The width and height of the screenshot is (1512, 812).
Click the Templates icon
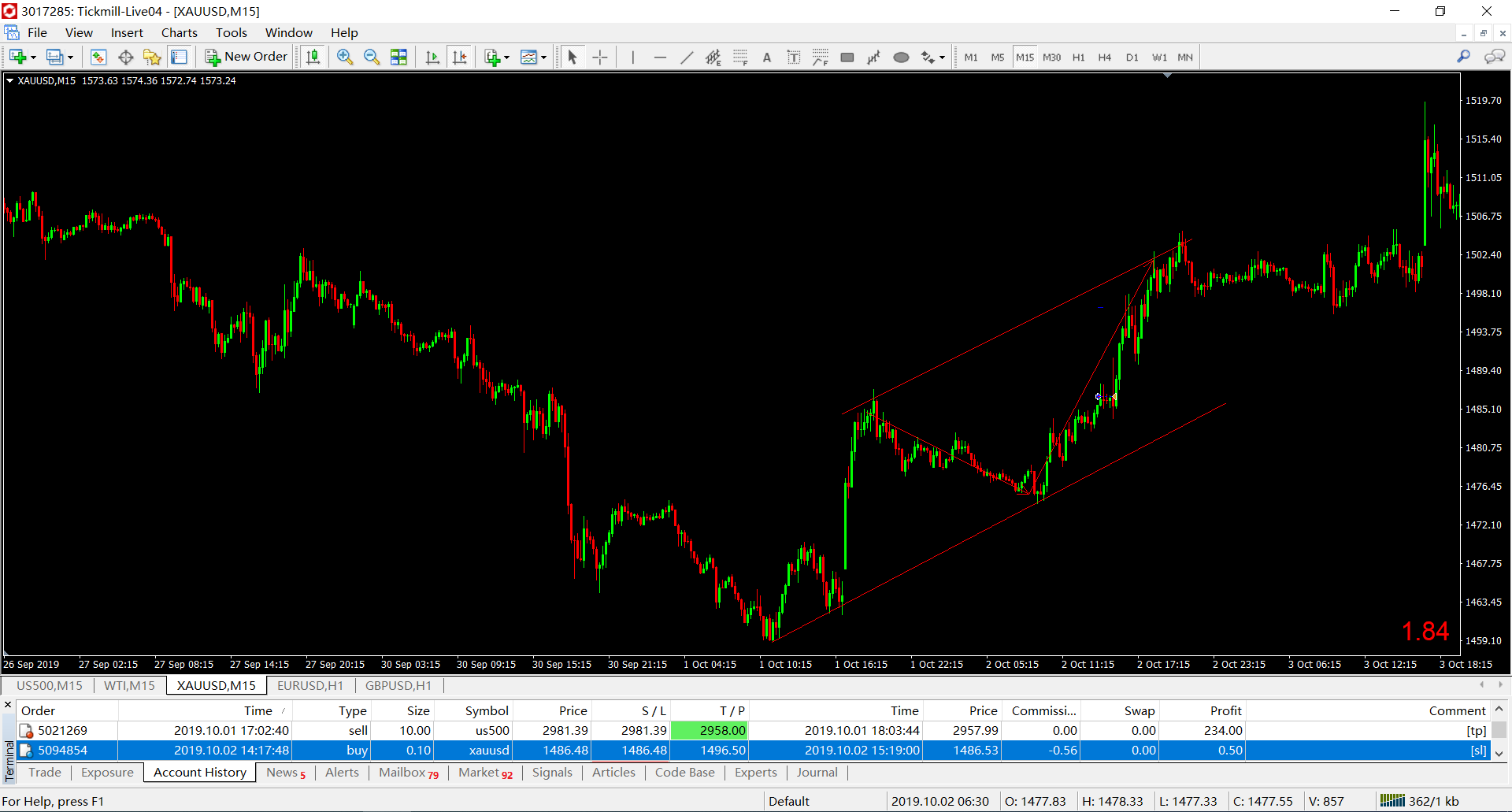pyautogui.click(x=529, y=57)
